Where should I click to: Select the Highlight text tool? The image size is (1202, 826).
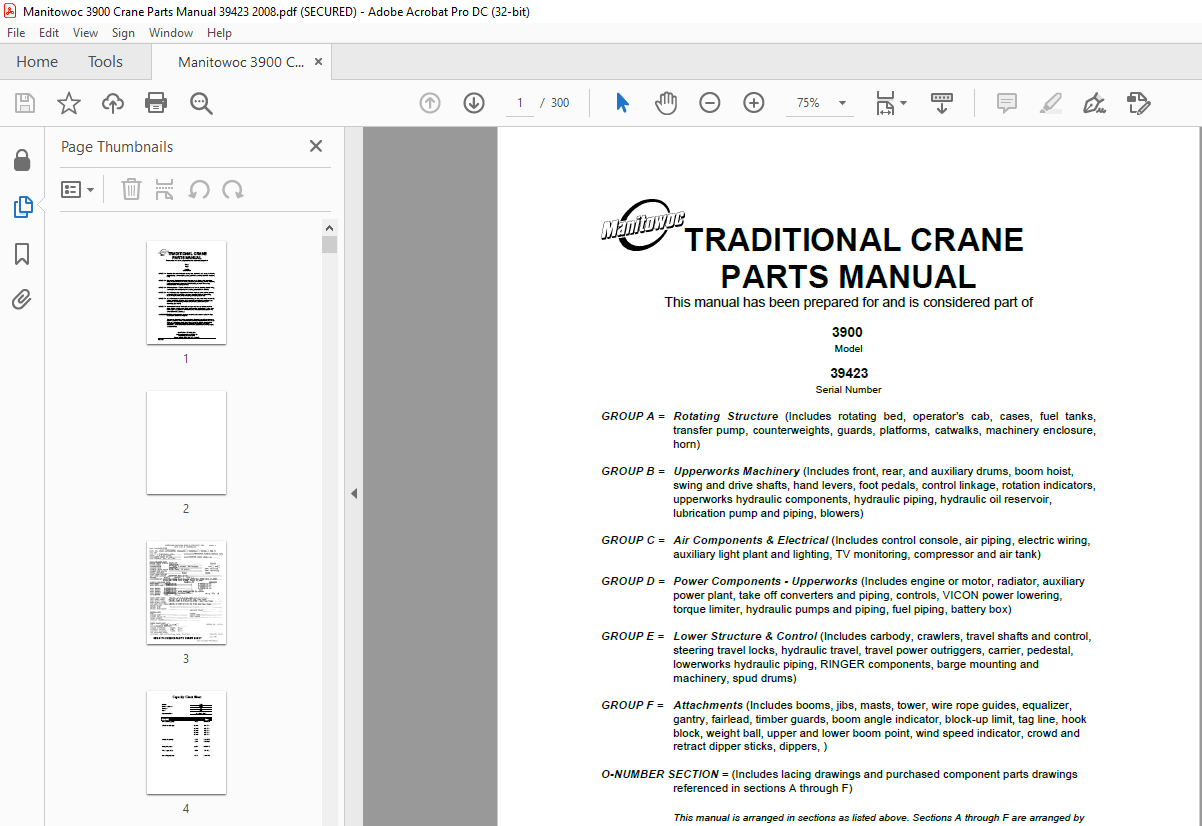point(1050,103)
